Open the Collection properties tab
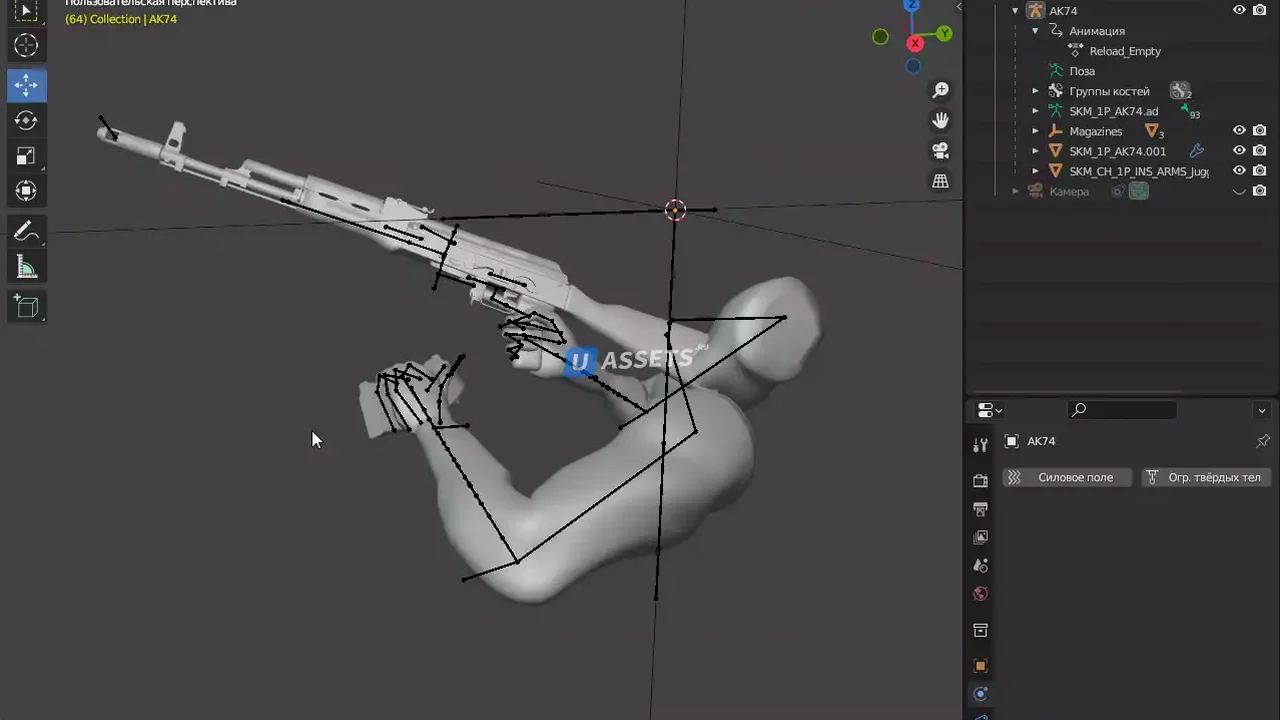This screenshot has width=1280, height=720. [x=980, y=630]
